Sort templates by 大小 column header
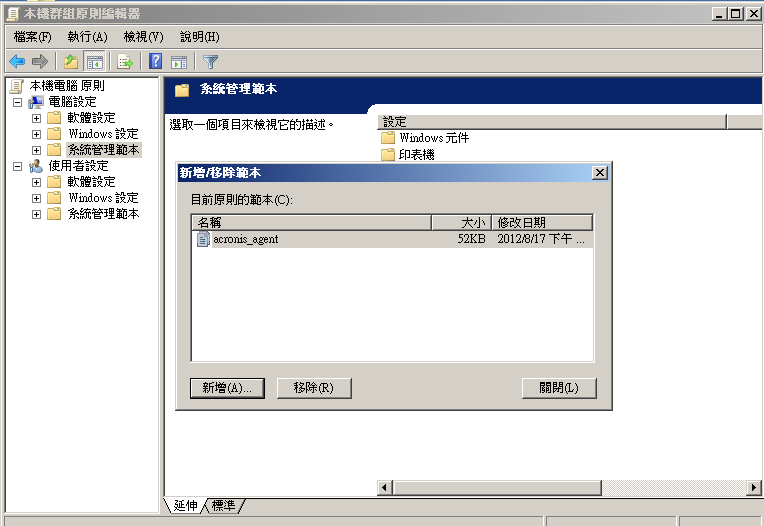The image size is (764, 526). coord(461,223)
